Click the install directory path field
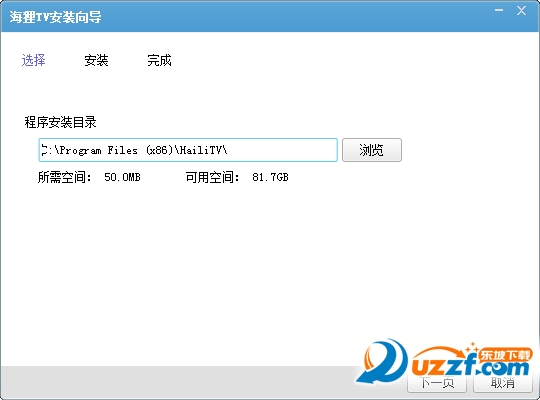The height and width of the screenshot is (400, 540). click(x=188, y=150)
